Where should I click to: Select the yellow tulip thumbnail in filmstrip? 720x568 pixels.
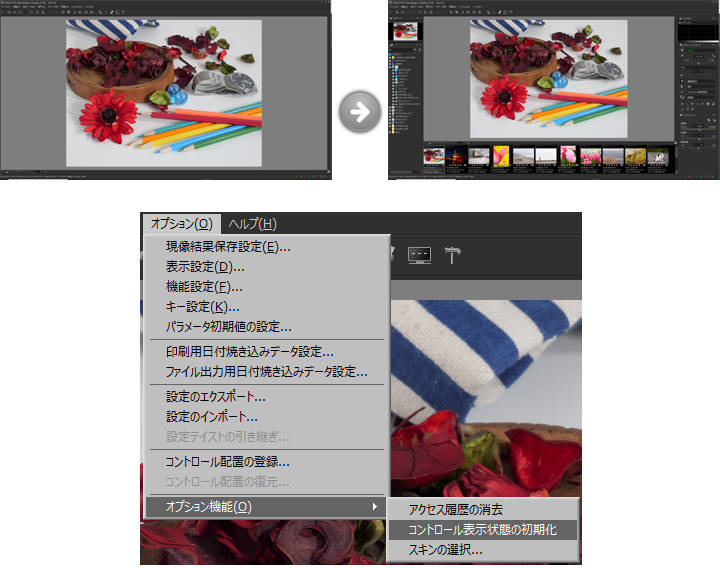(500, 156)
